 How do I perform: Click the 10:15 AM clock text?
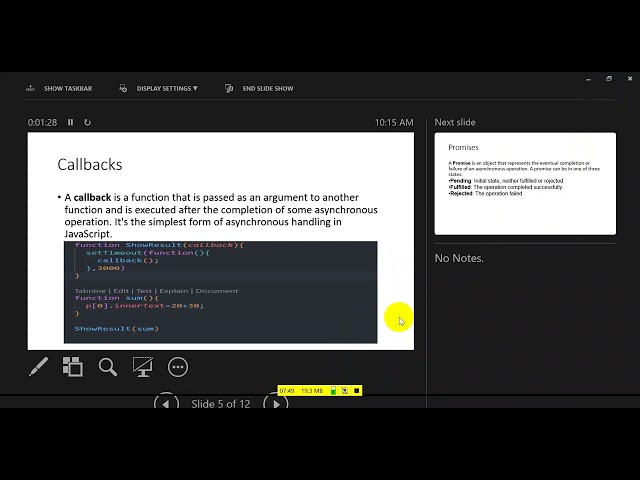coord(394,122)
